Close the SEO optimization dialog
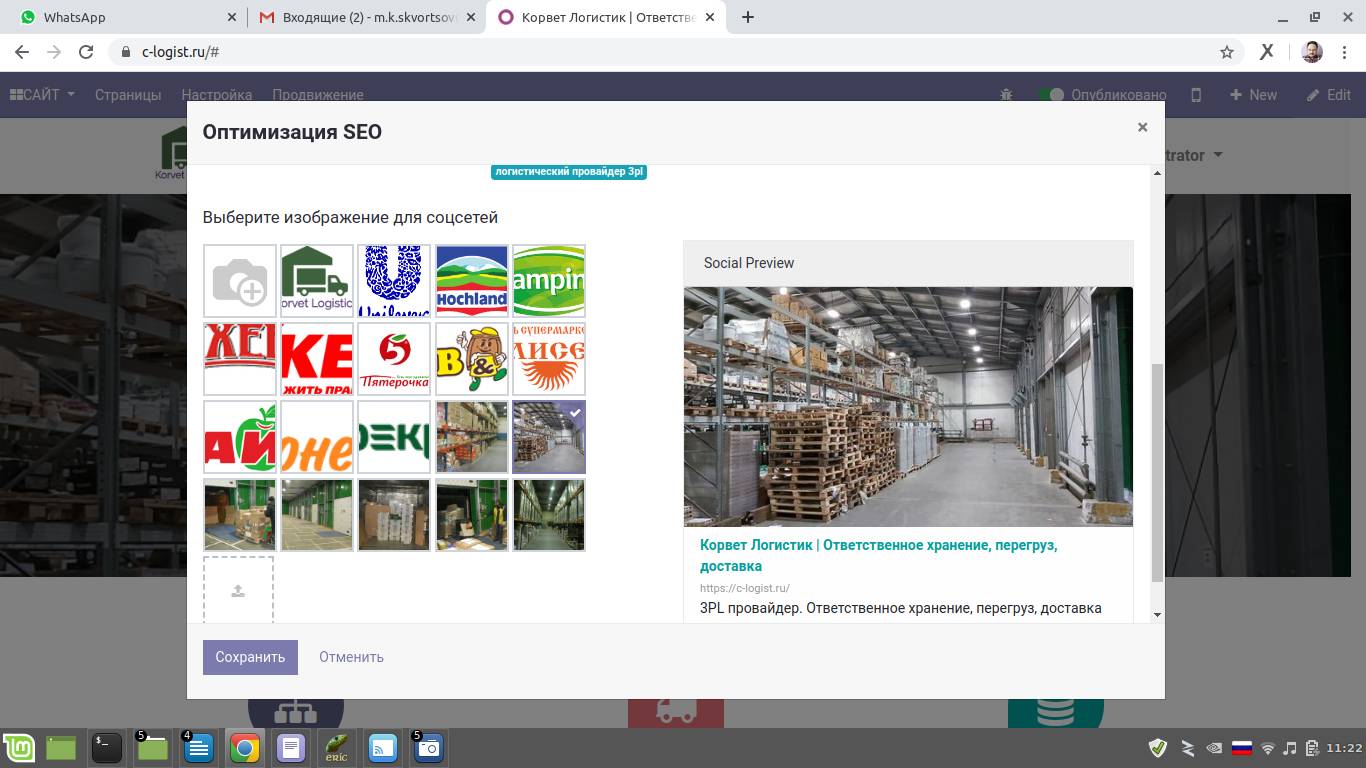Viewport: 1366px width, 768px height. pos(1142,127)
